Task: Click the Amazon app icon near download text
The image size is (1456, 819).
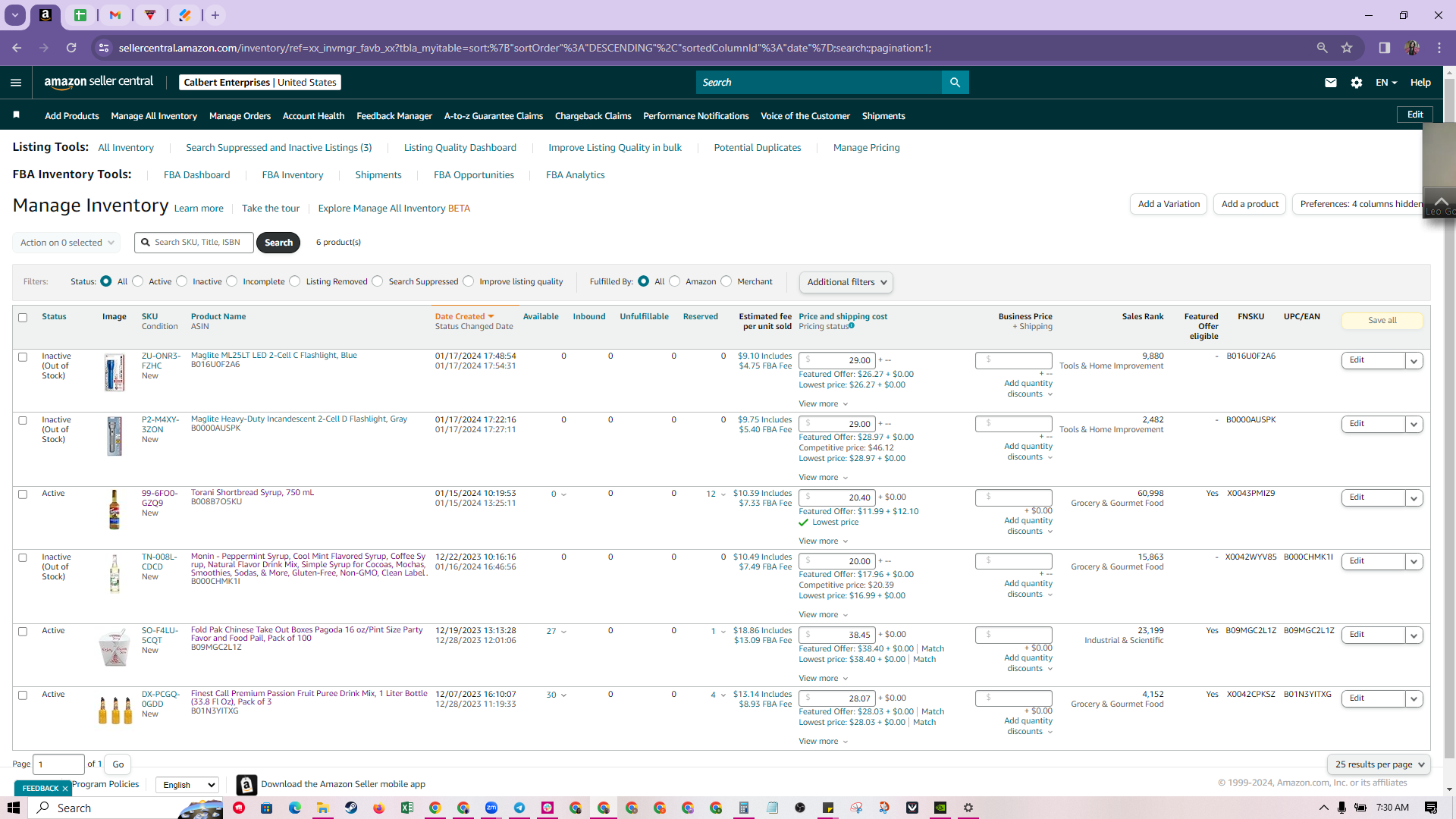Action: point(246,785)
